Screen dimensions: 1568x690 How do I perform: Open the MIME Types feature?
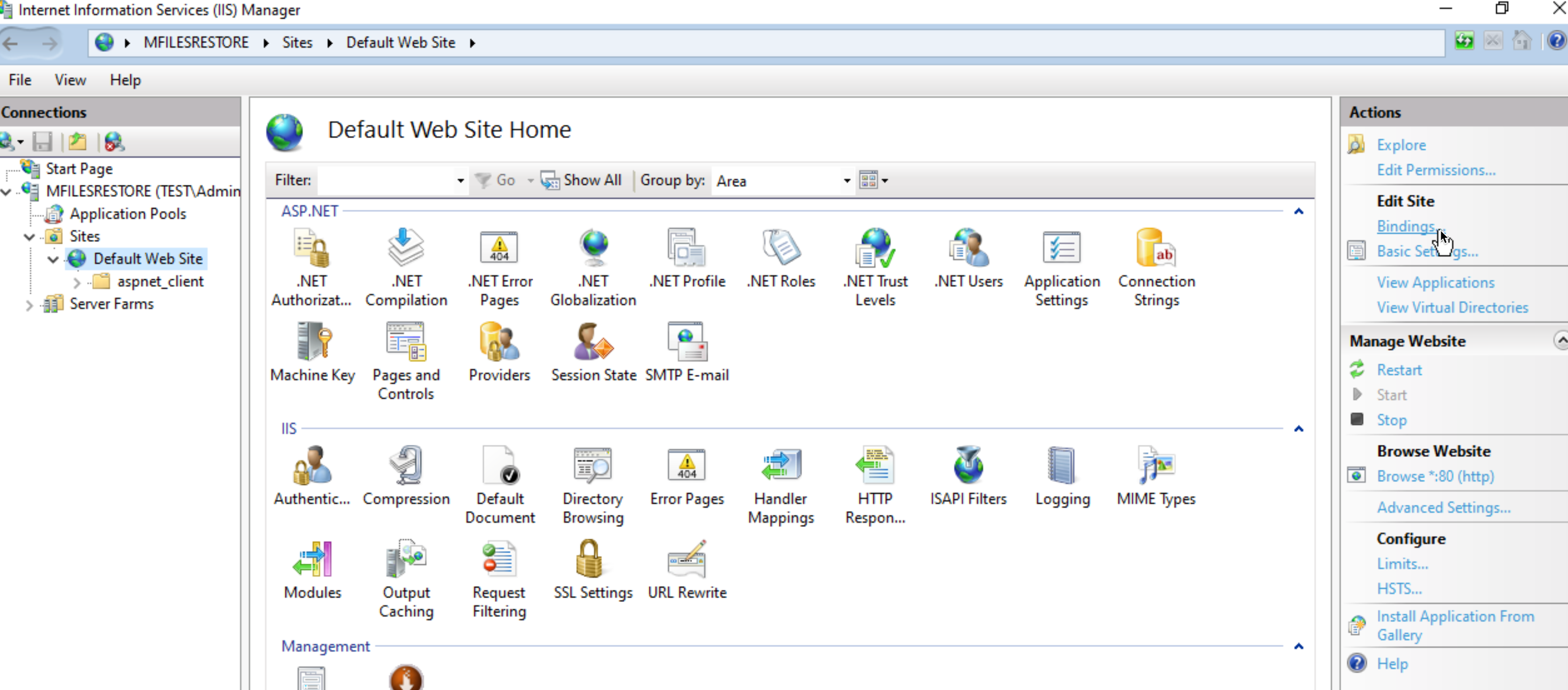pyautogui.click(x=1156, y=475)
